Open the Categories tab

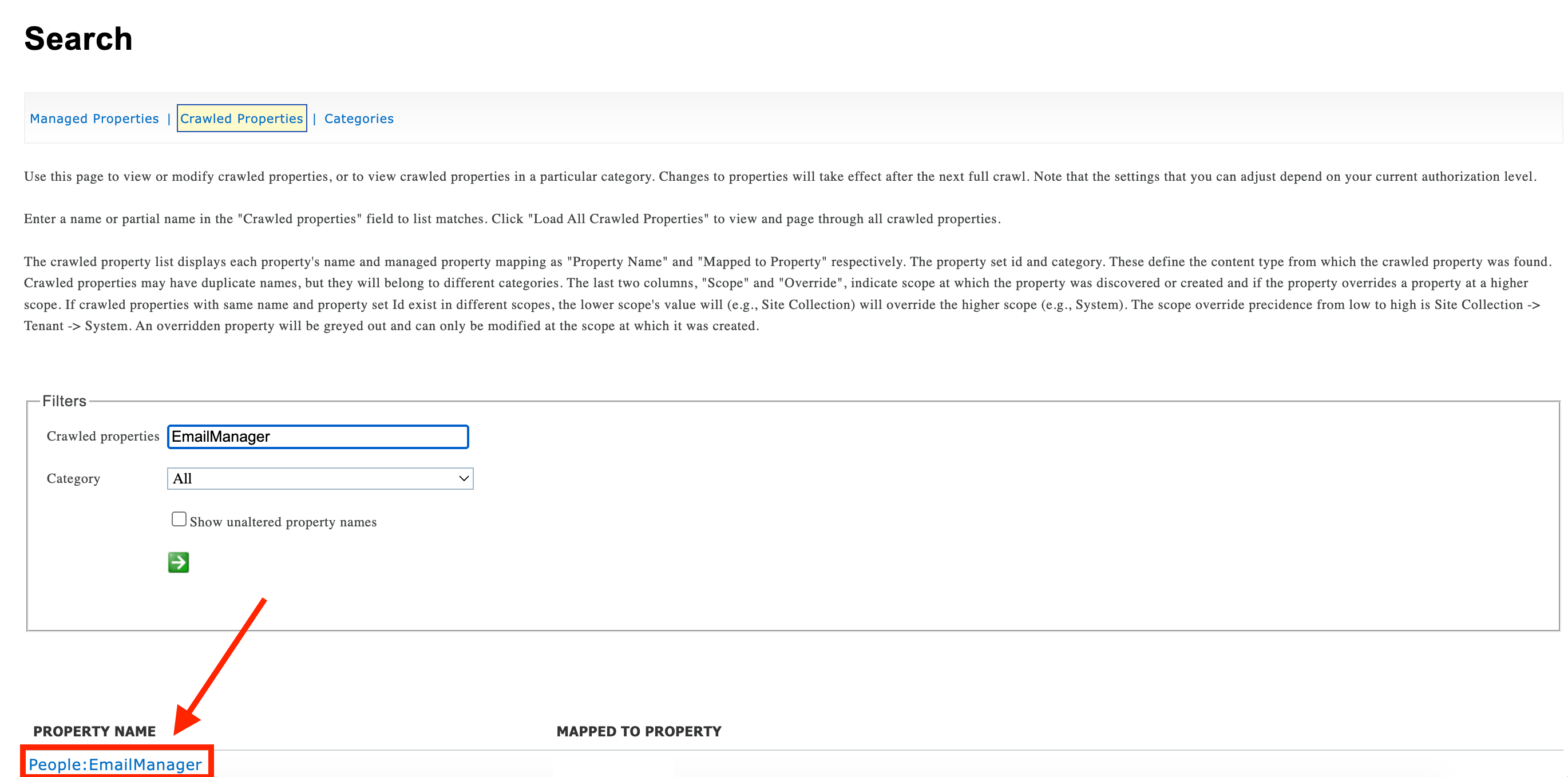pos(359,118)
